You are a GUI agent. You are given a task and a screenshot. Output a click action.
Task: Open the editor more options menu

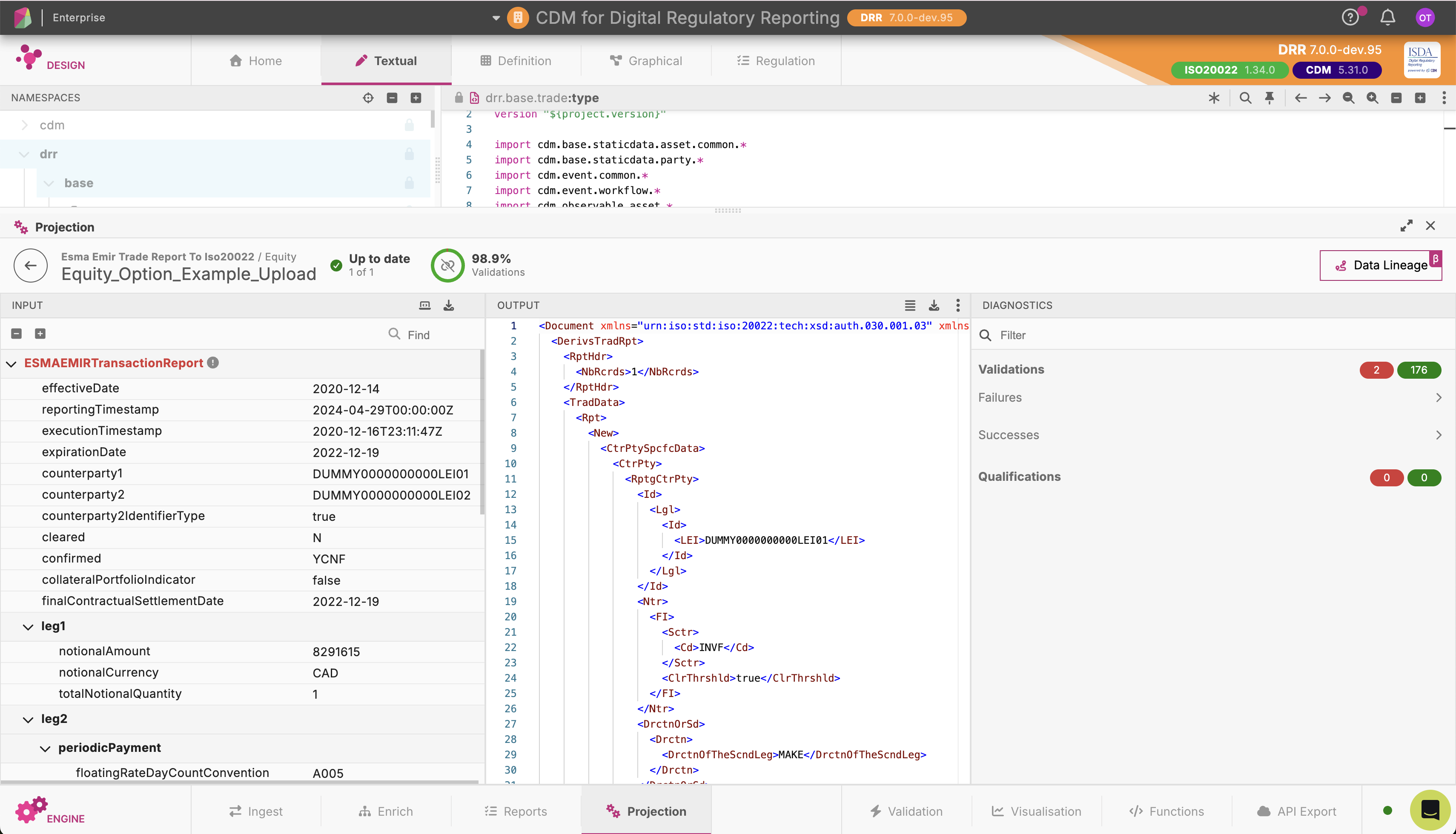pyautogui.click(x=1444, y=98)
